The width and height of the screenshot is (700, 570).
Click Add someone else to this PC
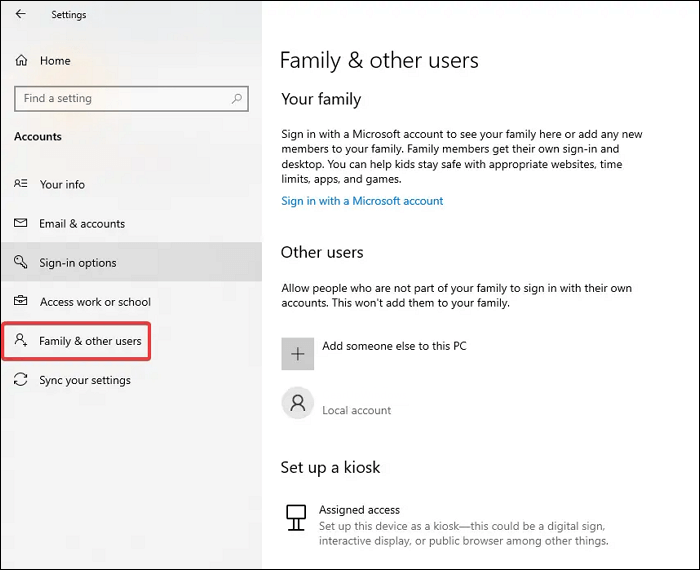point(394,347)
